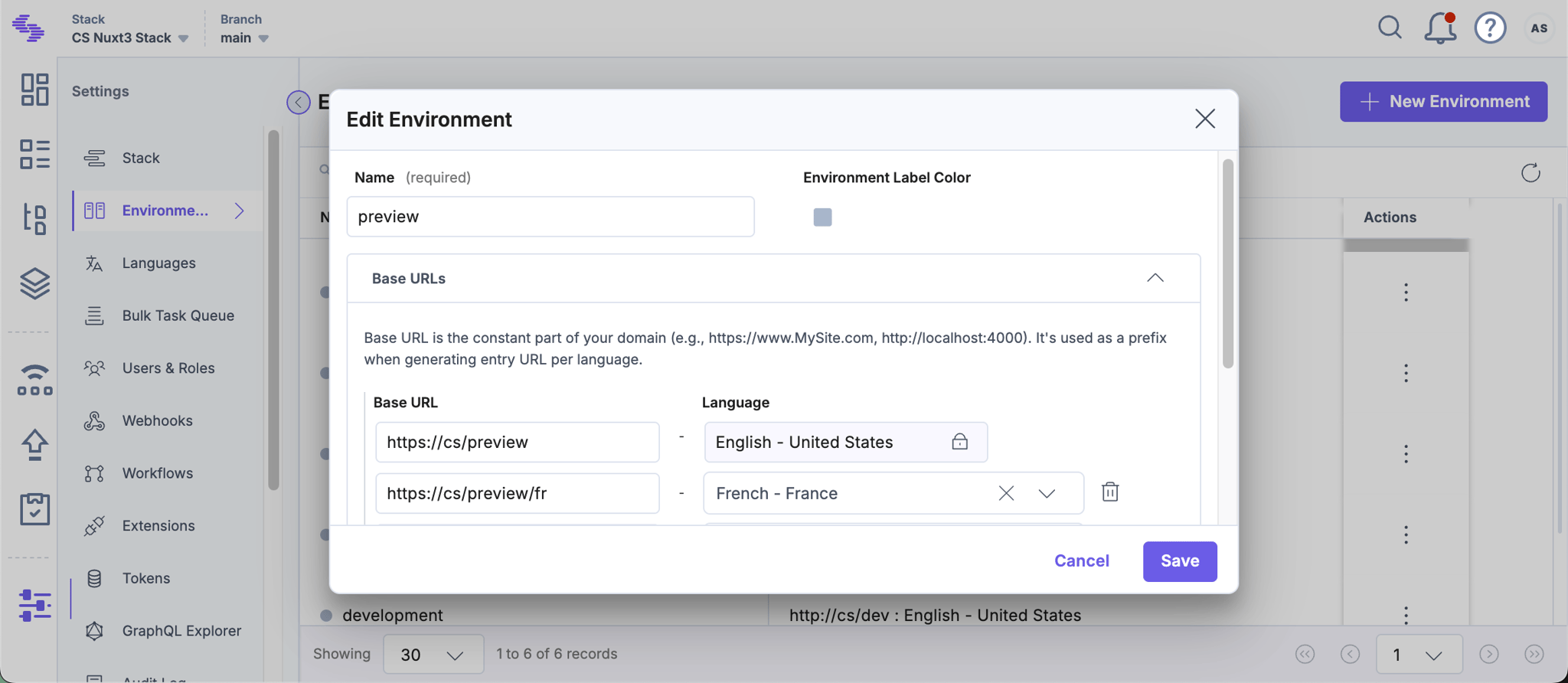Screen dimensions: 1568x683
Task: Open the Releases upload-arrow icon in left rail
Action: tap(34, 444)
